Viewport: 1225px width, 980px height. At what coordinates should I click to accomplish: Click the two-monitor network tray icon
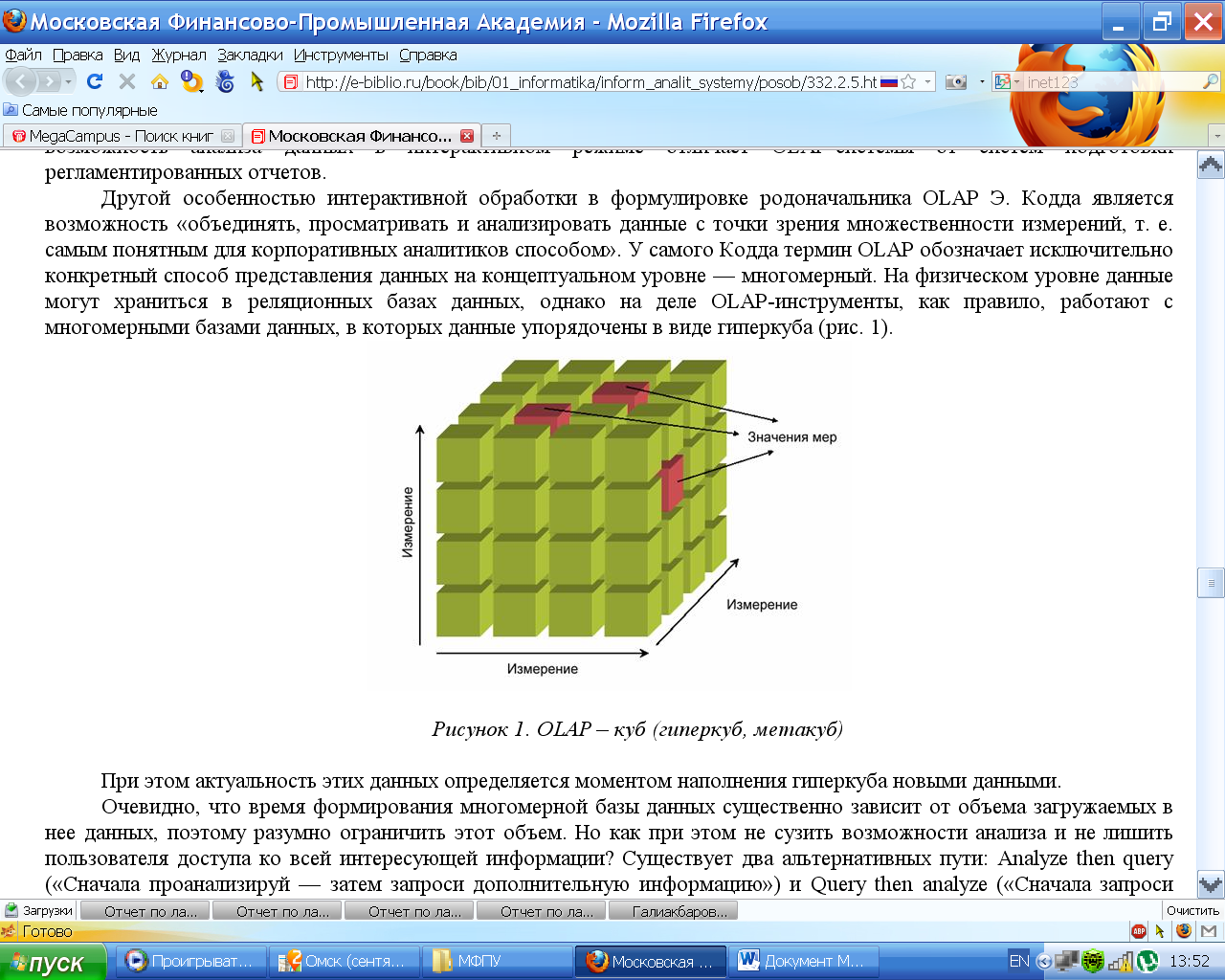1067,962
